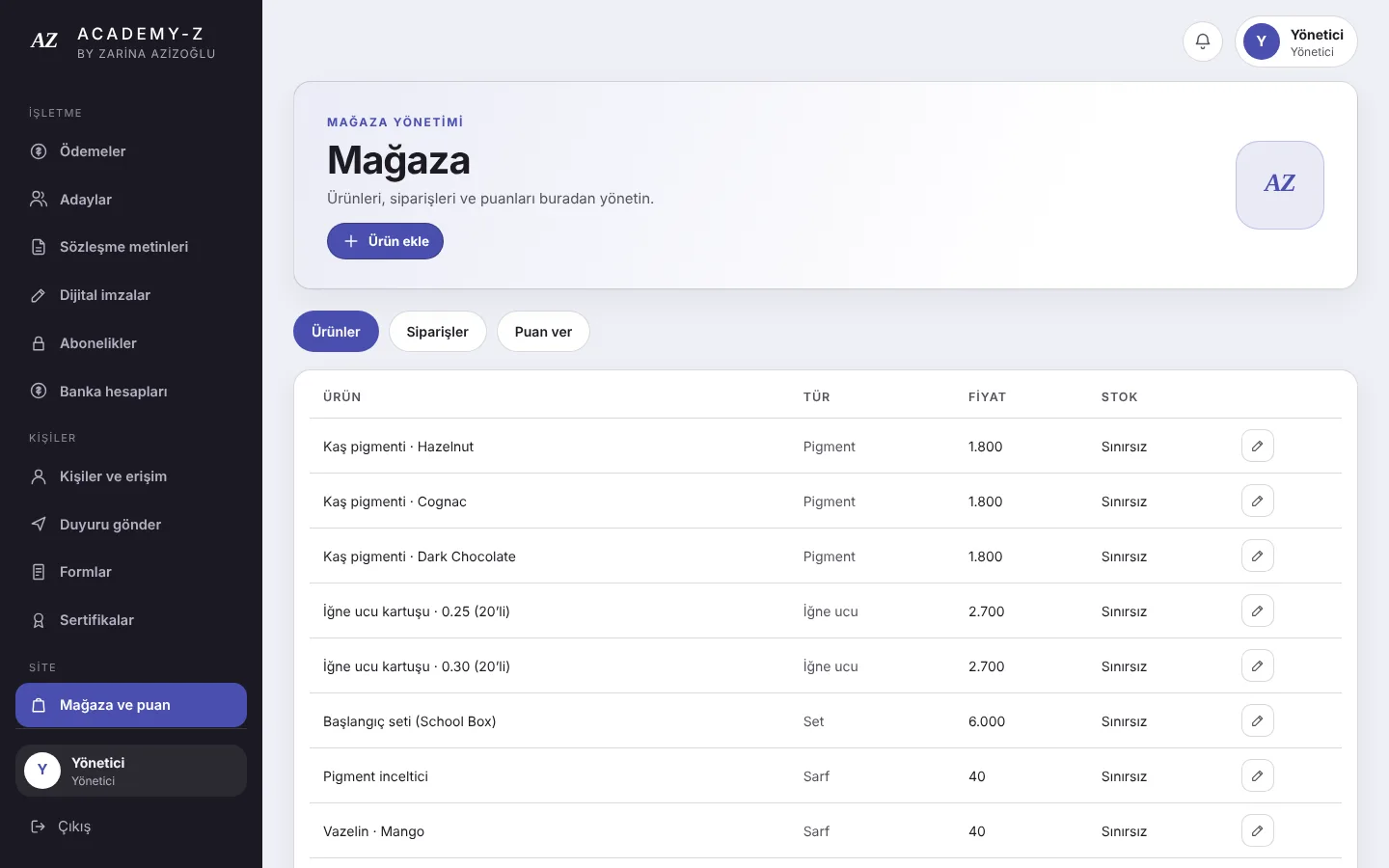Viewport: 1389px width, 868px height.
Task: Add a product with Ürün ekle
Action: (385, 241)
